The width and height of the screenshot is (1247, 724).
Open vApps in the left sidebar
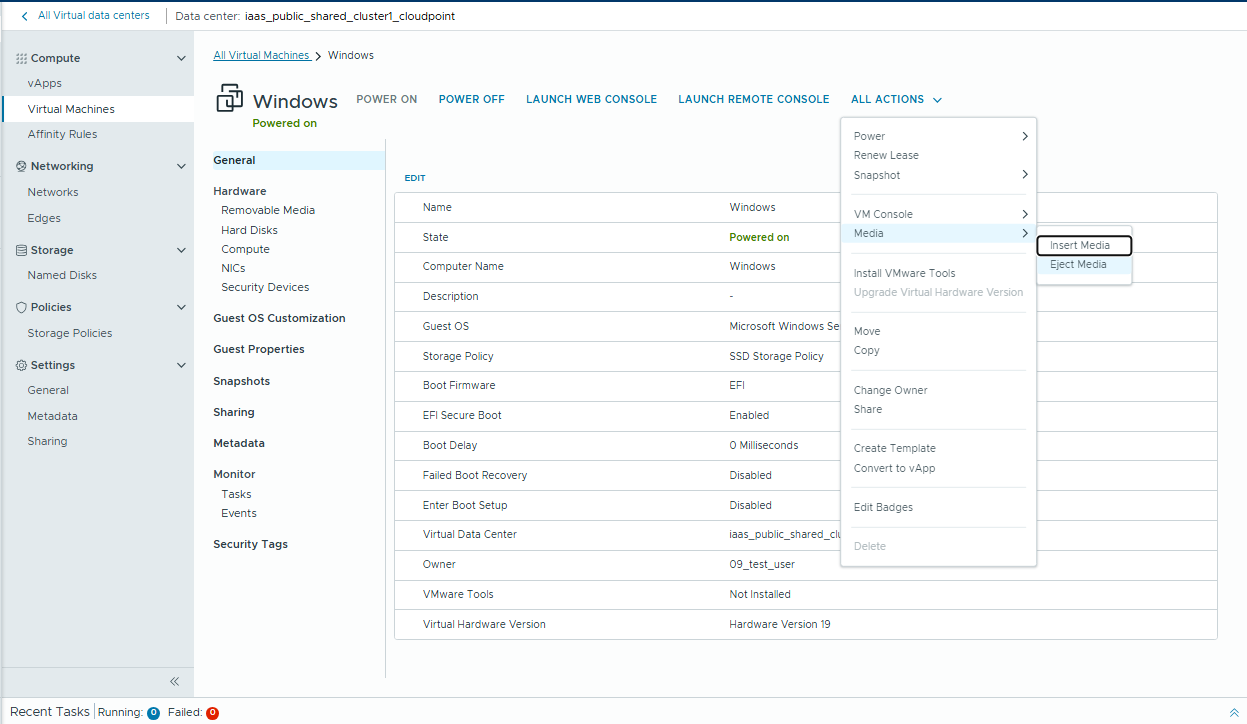[45, 84]
